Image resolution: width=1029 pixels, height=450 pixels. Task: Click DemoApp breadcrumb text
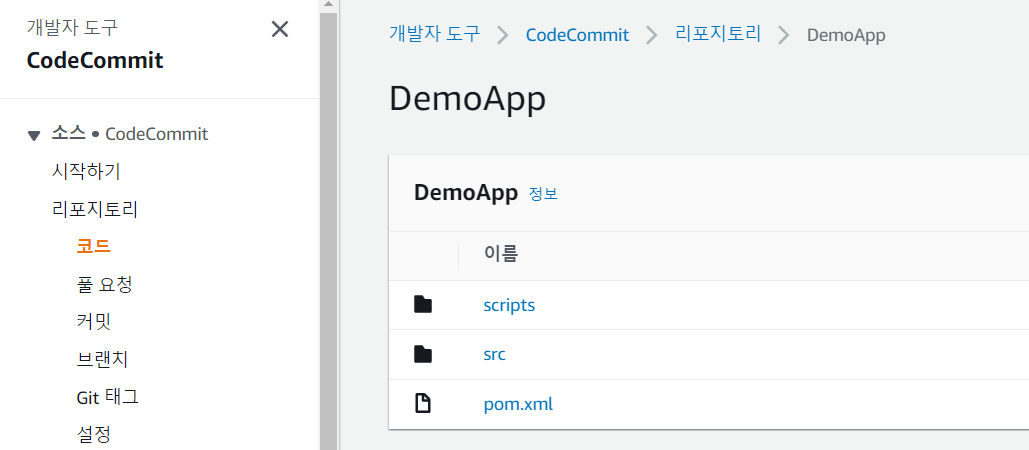[x=846, y=35]
